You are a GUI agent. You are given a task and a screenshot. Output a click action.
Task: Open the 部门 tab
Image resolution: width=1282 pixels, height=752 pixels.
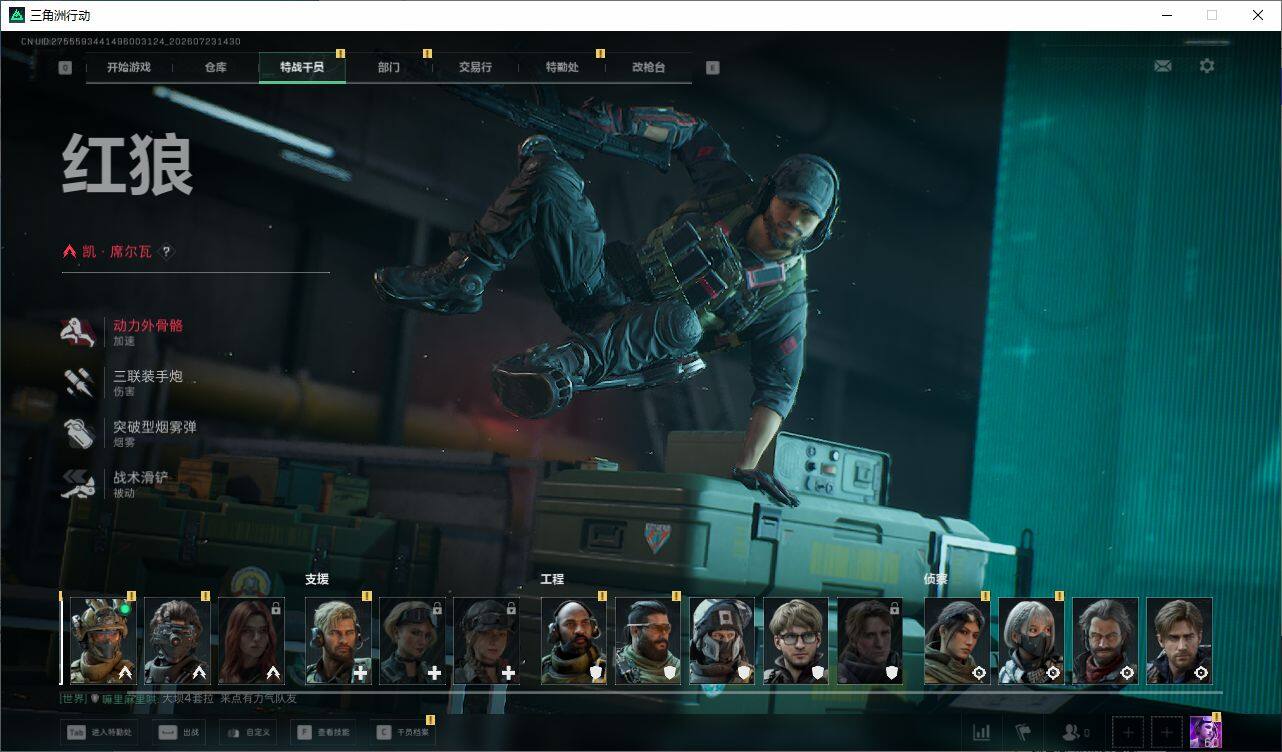pyautogui.click(x=389, y=68)
